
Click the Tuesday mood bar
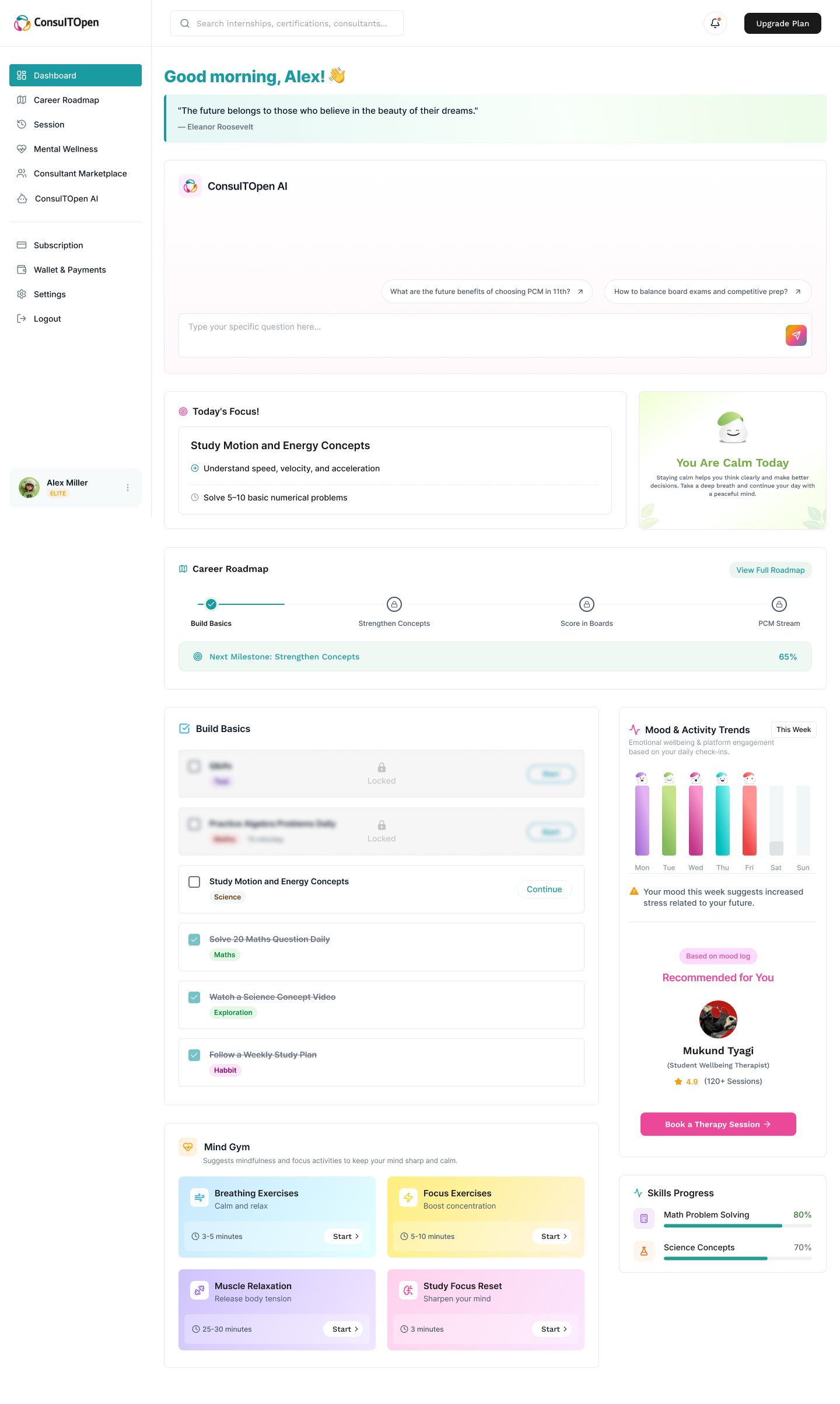668,820
